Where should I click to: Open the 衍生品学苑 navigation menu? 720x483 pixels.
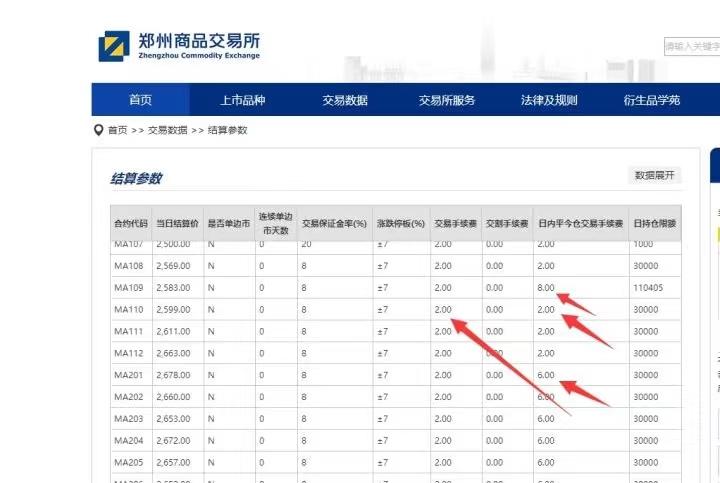pyautogui.click(x=652, y=100)
